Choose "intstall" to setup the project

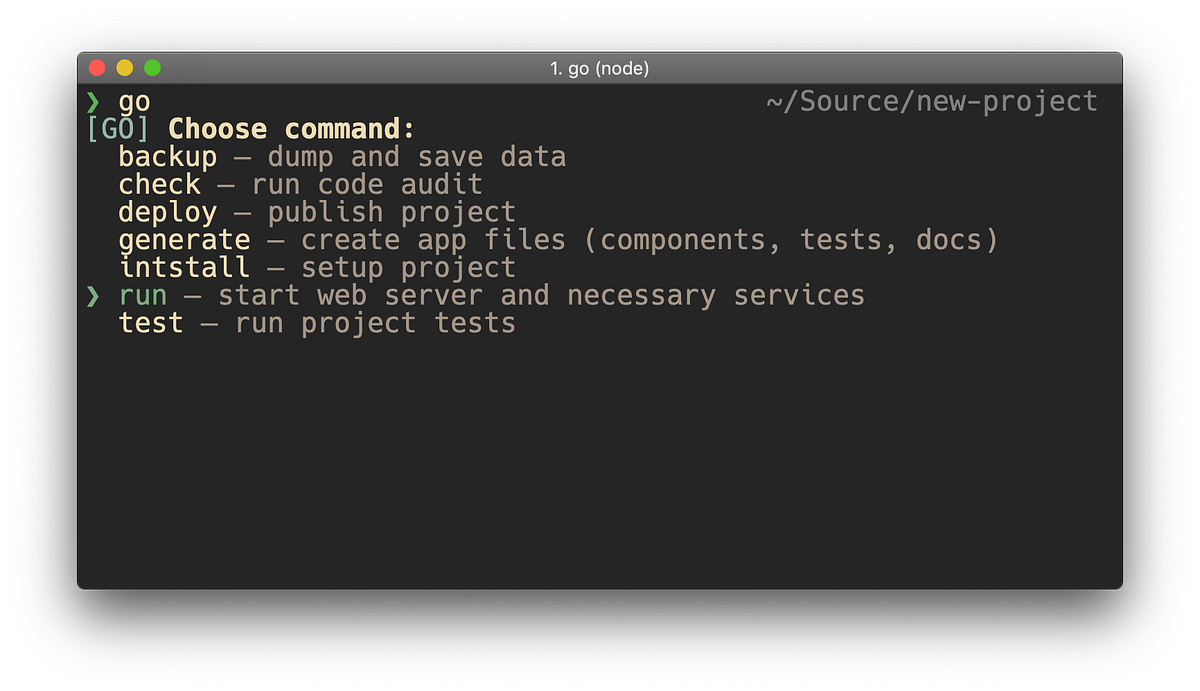point(184,267)
